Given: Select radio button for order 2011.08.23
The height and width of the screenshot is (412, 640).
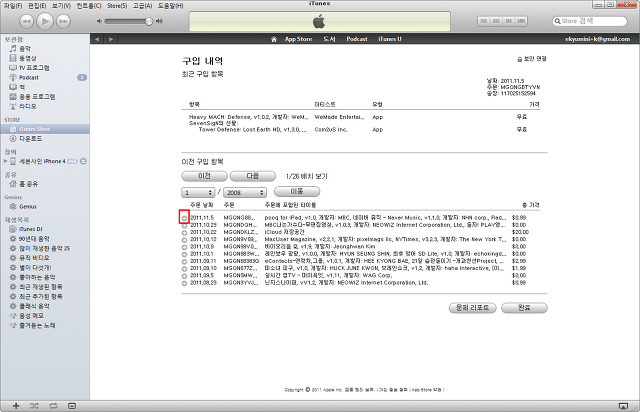Looking at the screenshot, I should (184, 283).
